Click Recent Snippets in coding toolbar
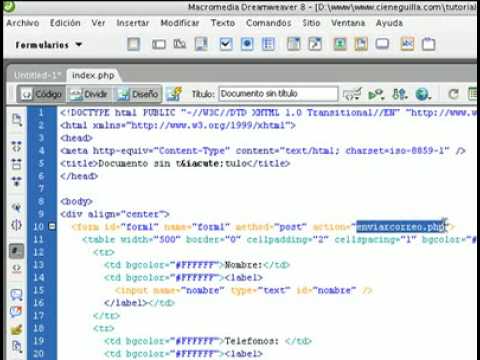 (x=17, y=347)
